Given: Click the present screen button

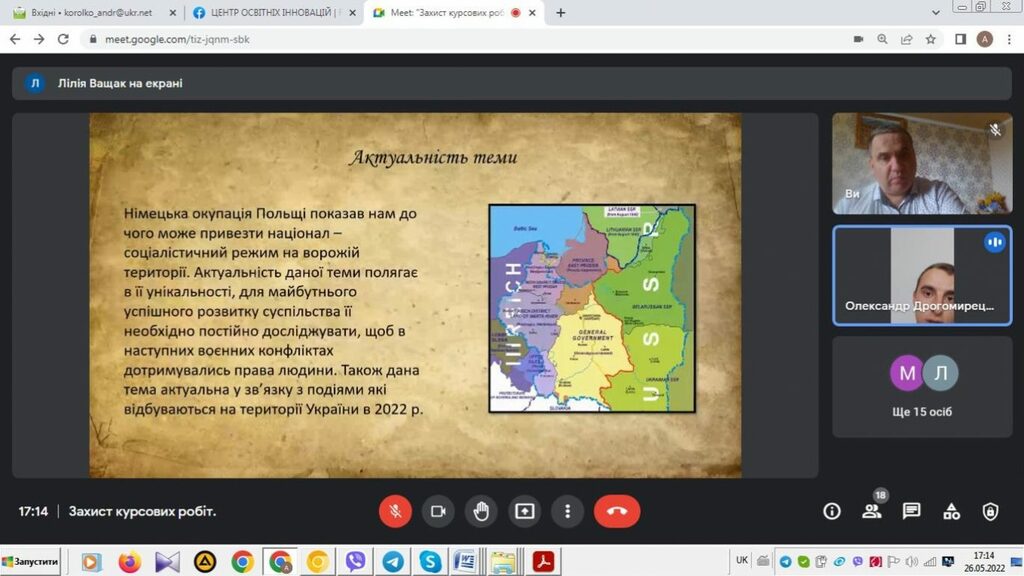Looking at the screenshot, I should point(524,511).
